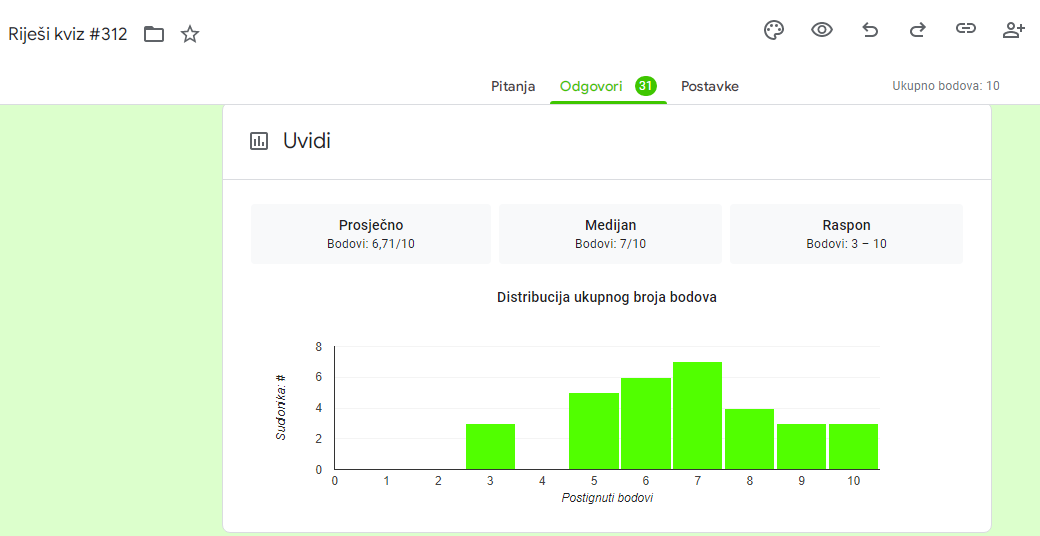Click the redo arrow icon
Screen dimensions: 1040x536
pos(917,30)
